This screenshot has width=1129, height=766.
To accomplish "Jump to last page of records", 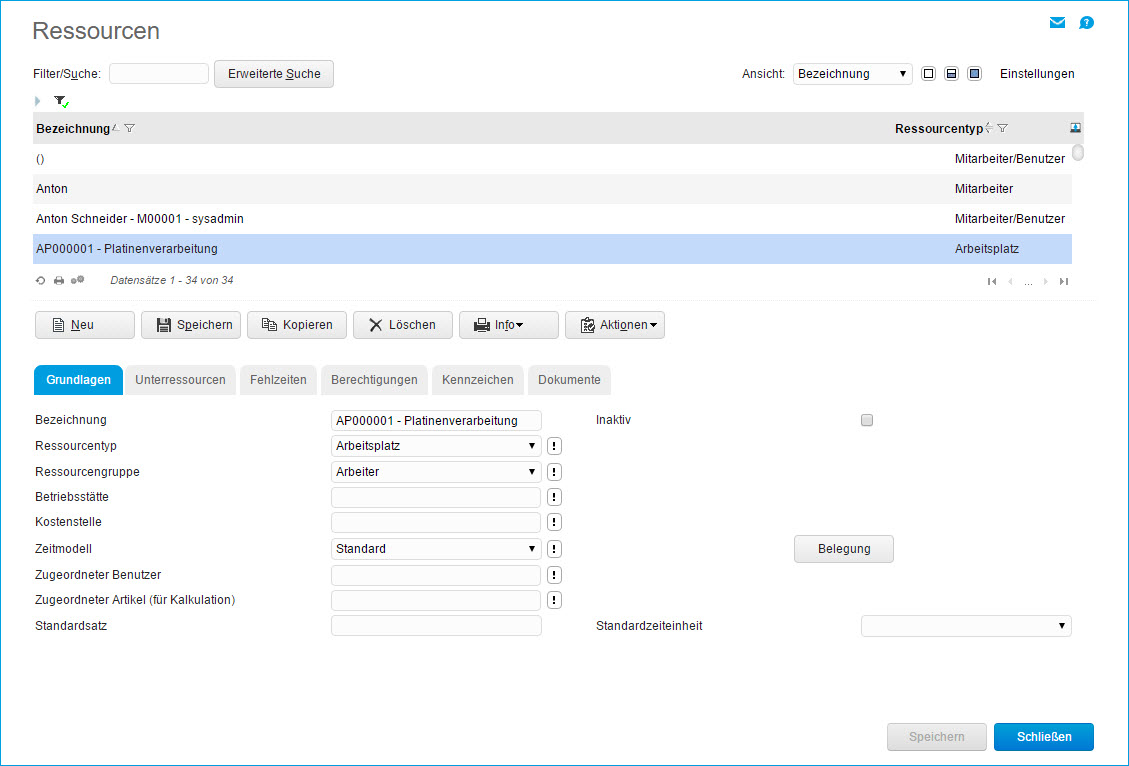I will click(1064, 282).
